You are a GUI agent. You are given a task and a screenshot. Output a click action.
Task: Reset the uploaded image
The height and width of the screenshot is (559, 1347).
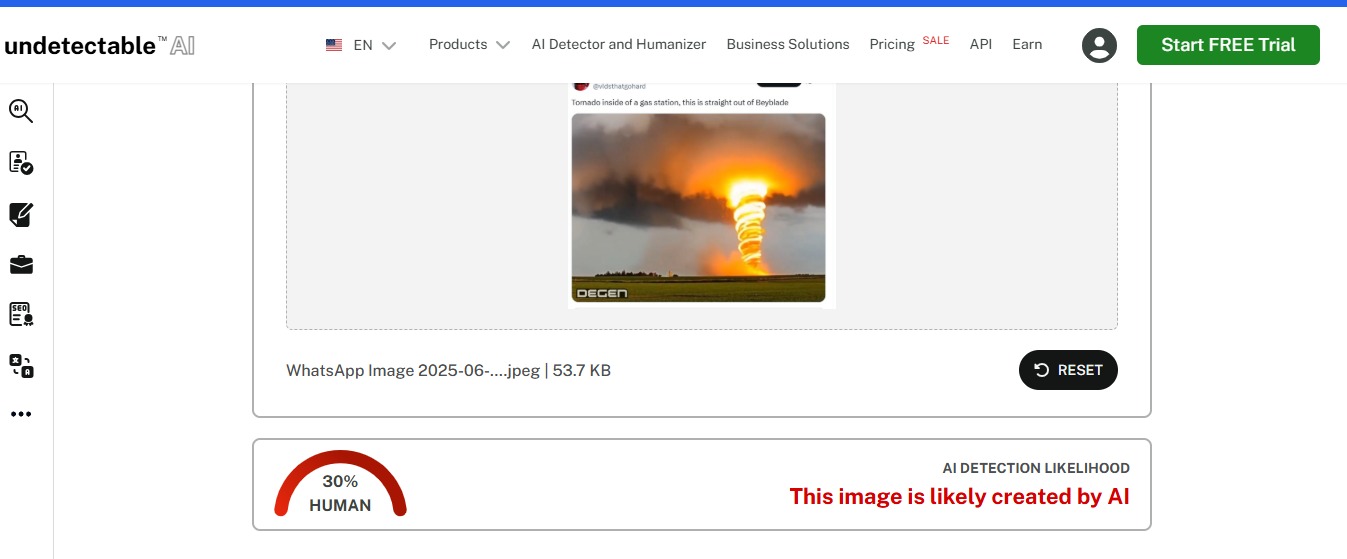click(x=1068, y=370)
